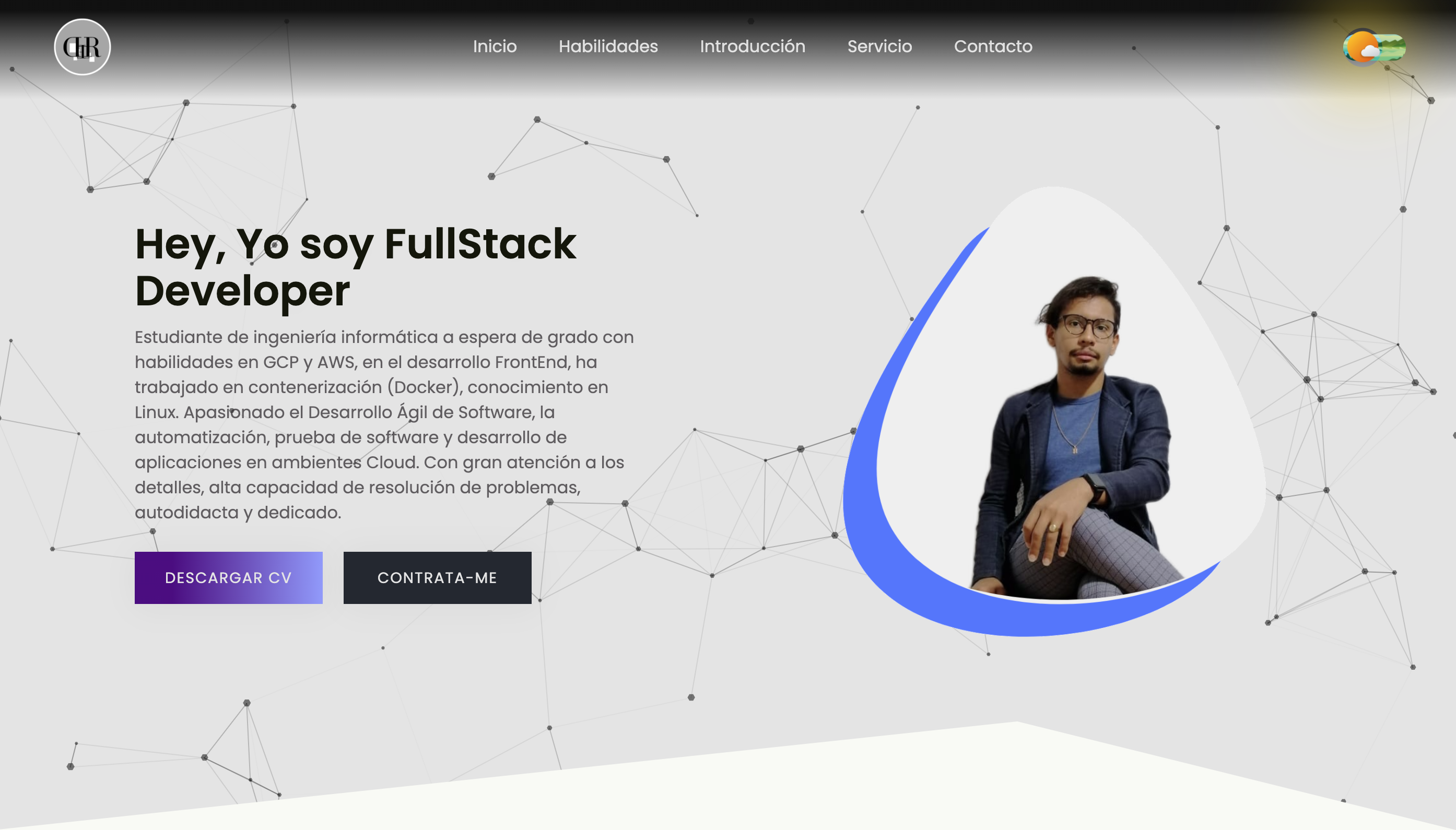Click the white cloud on theme switch

(x=1370, y=52)
